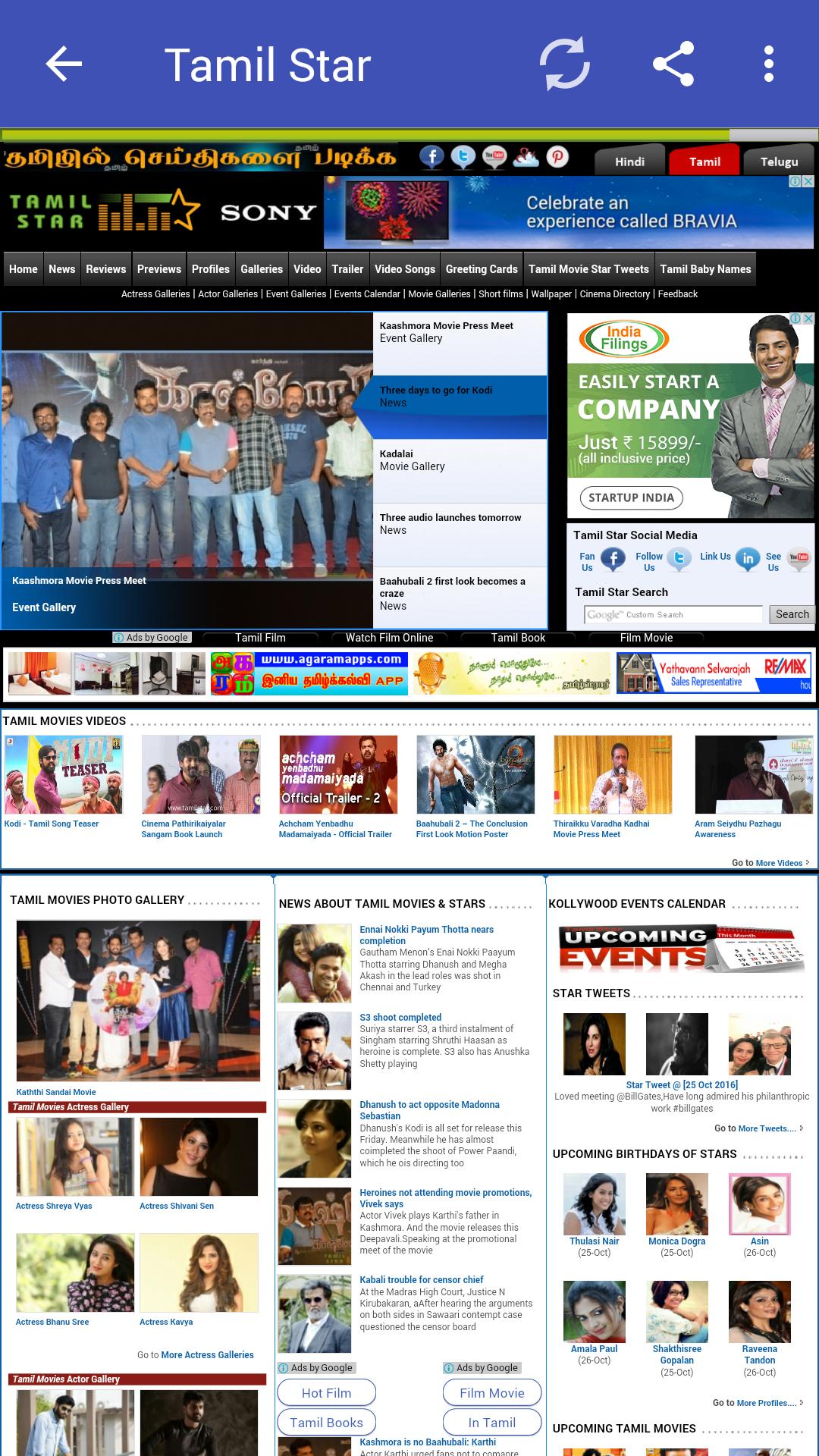This screenshot has height=1456, width=819.
Task: Click the More Profiles link
Action: [767, 1403]
